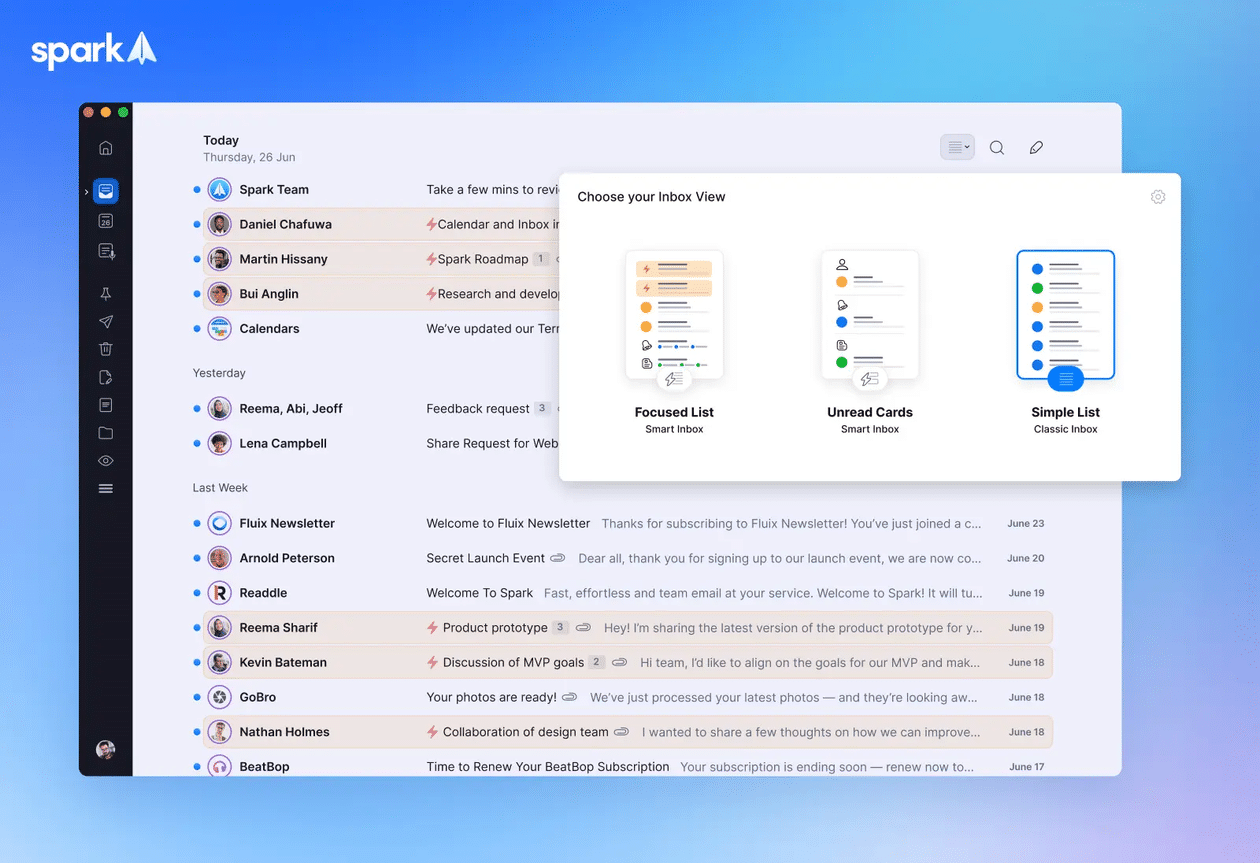The height and width of the screenshot is (863, 1260).
Task: Select the Simple List inbox view
Action: pos(1066,342)
